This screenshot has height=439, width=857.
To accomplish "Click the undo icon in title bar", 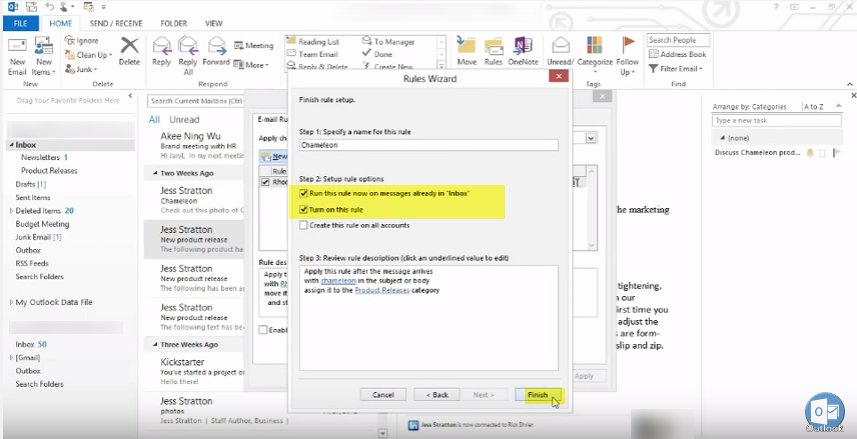I will 50,7.
